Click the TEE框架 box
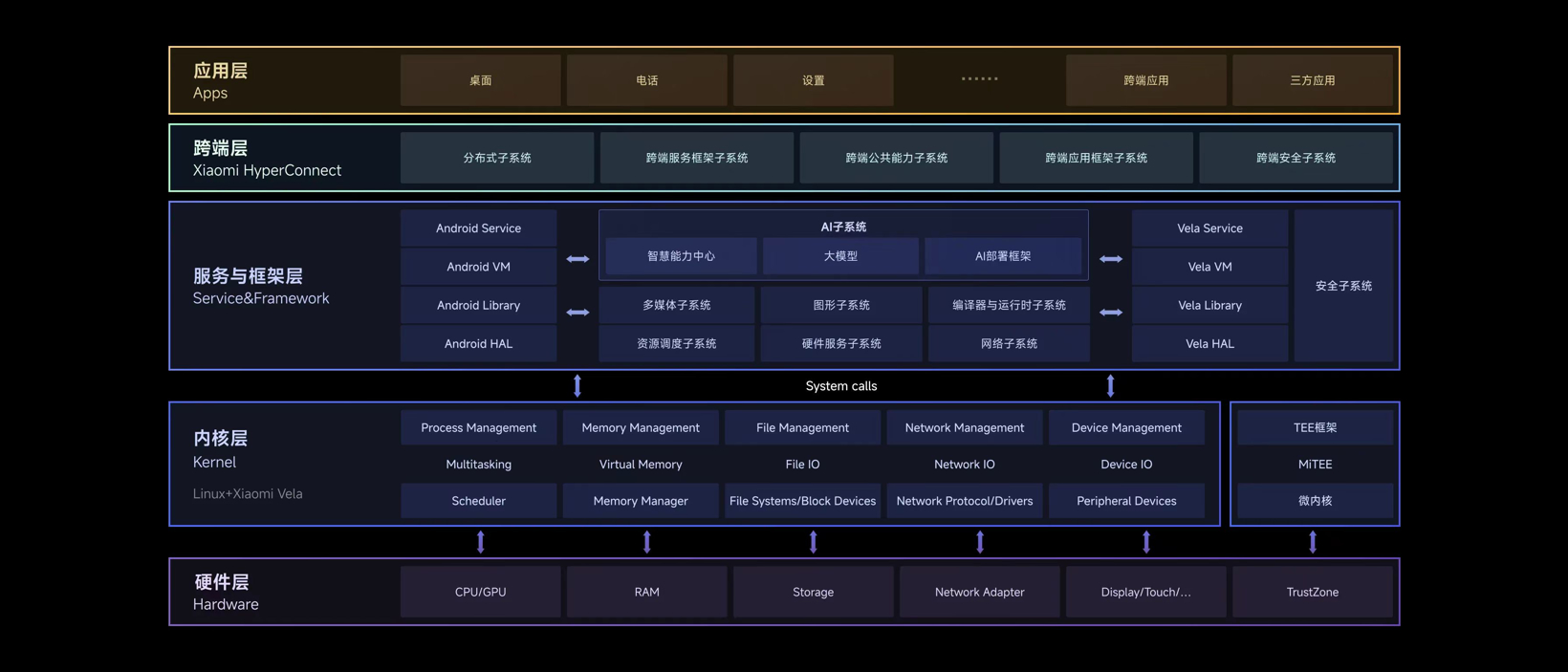 coord(1315,427)
